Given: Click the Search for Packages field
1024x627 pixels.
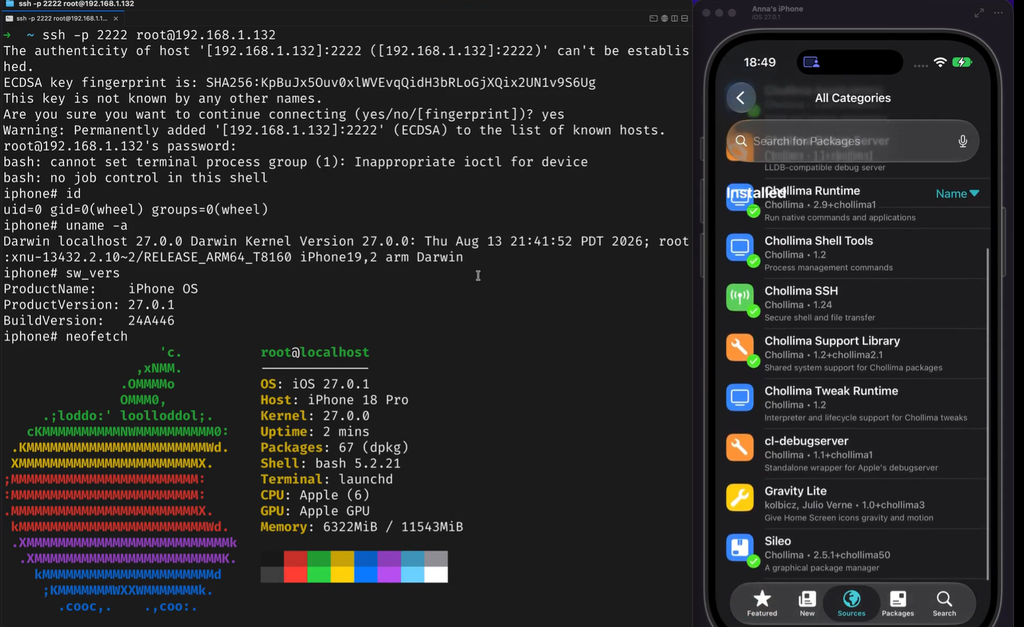Looking at the screenshot, I should pos(853,141).
